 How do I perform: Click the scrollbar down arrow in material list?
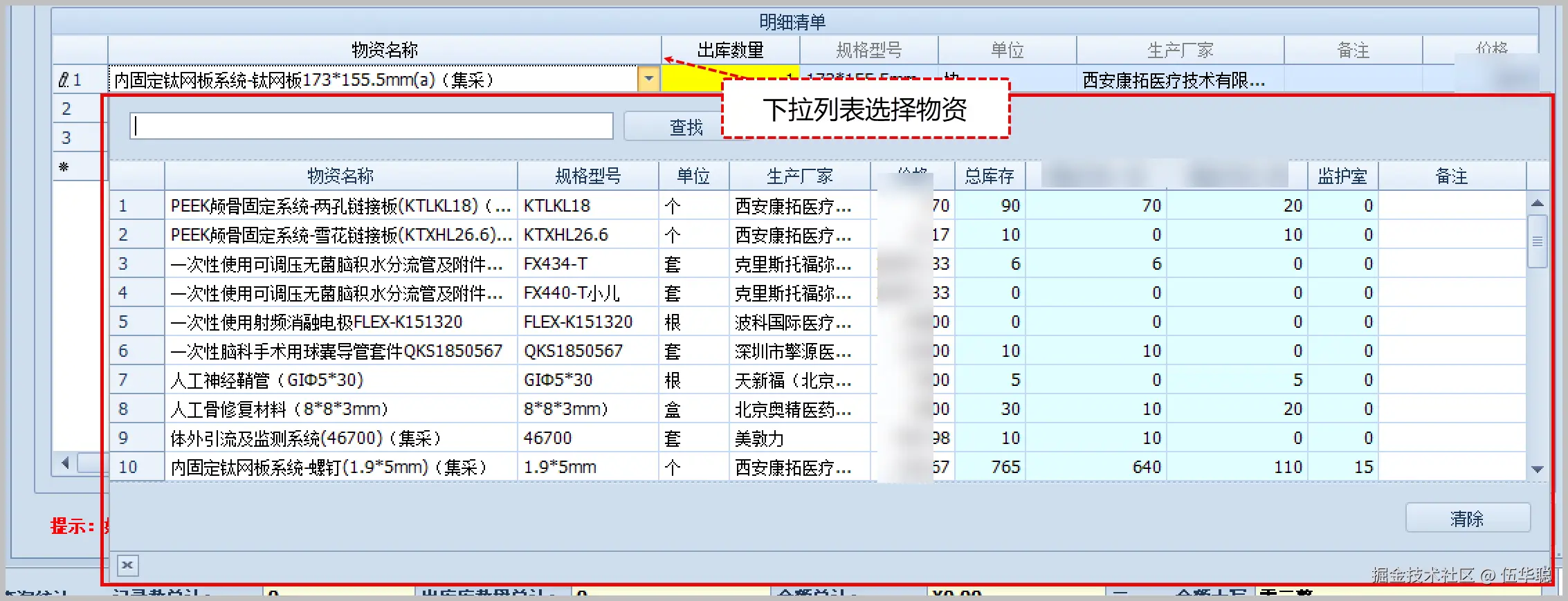(1538, 469)
